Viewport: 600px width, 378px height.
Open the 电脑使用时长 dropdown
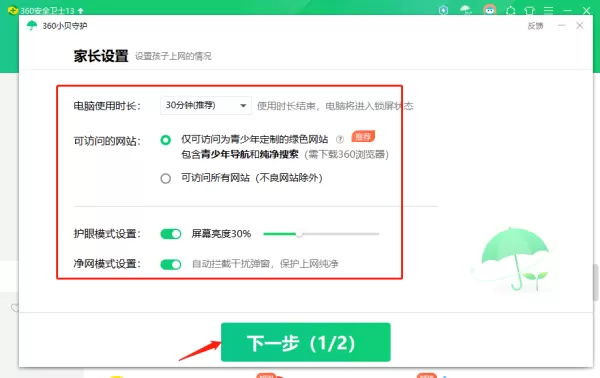pos(206,105)
